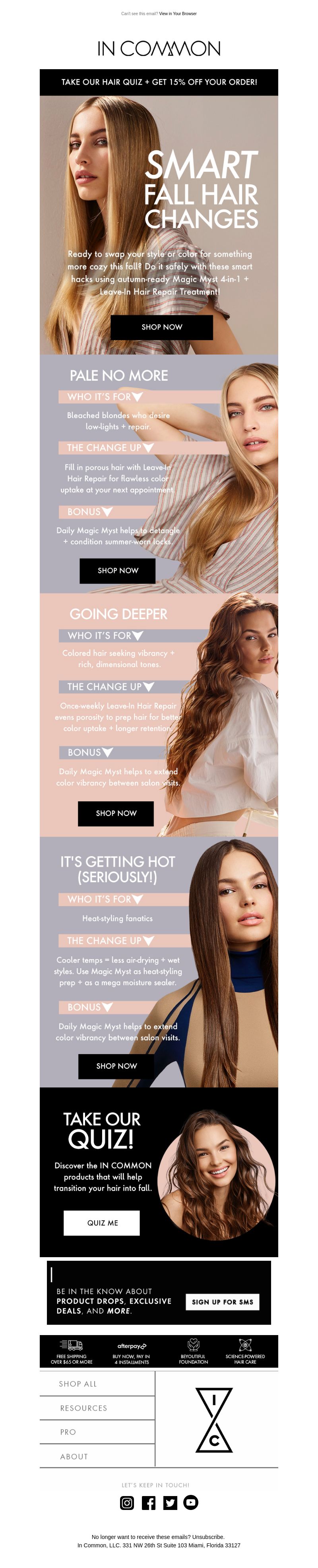The height and width of the screenshot is (1568, 318).
Task: Click Shop Now in Pale No More section
Action: pos(118,570)
